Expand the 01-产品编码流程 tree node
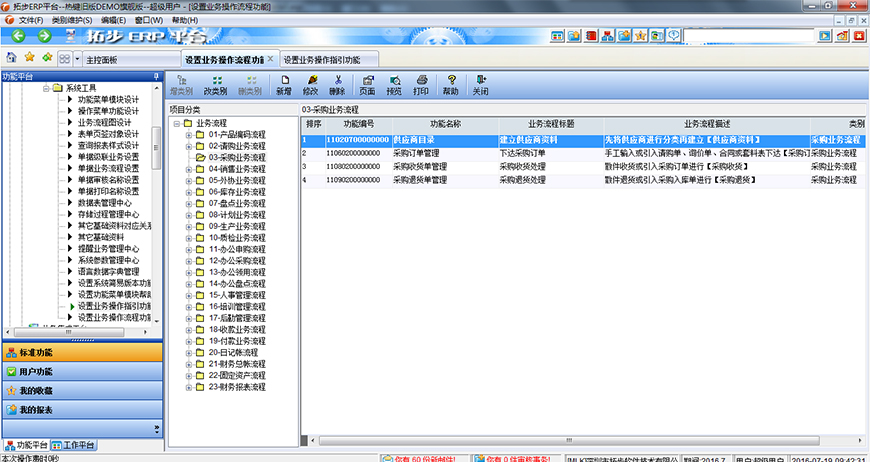870x462 pixels. pos(188,134)
